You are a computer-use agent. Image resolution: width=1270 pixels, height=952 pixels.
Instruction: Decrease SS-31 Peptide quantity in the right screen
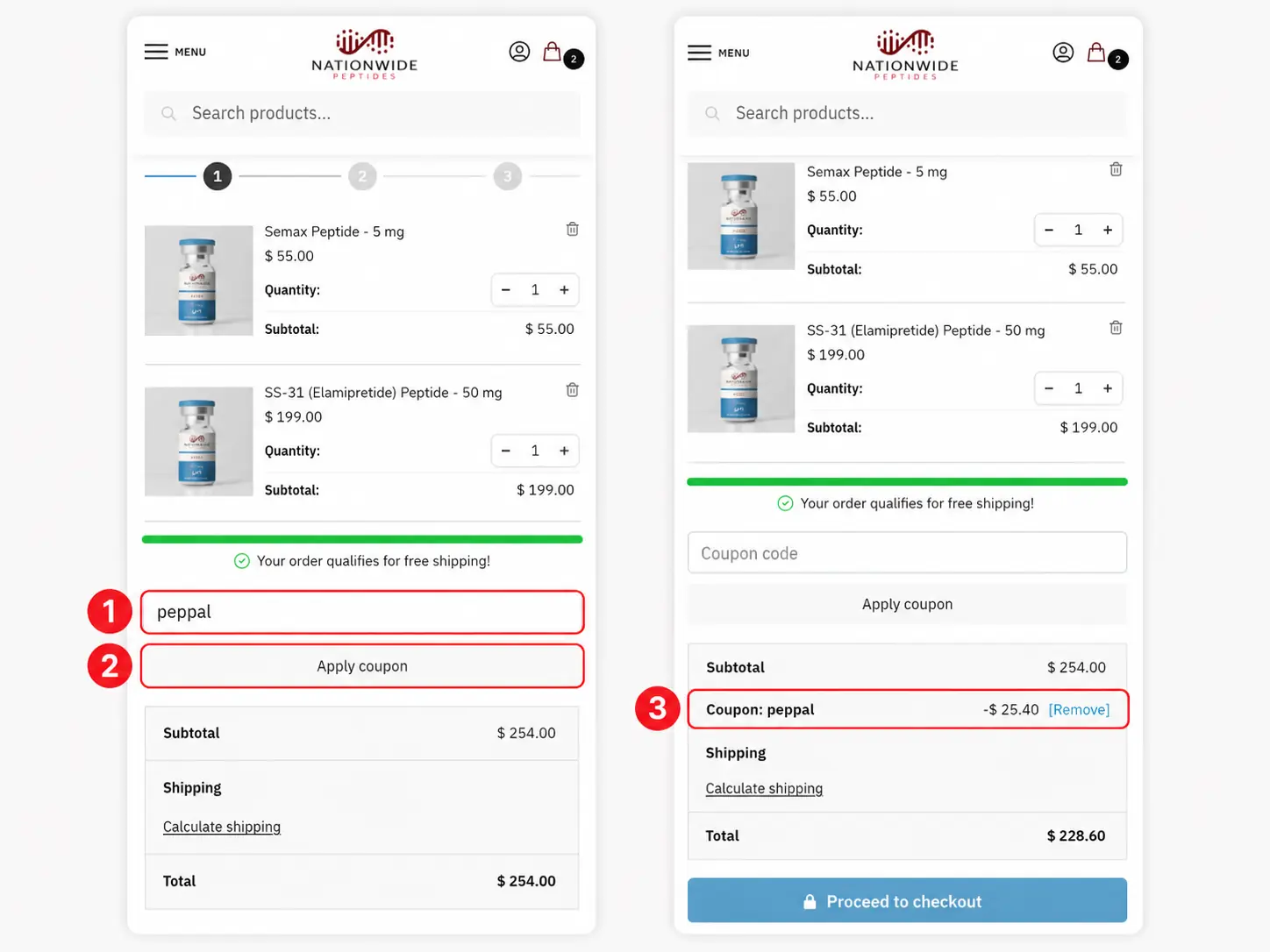click(1049, 388)
